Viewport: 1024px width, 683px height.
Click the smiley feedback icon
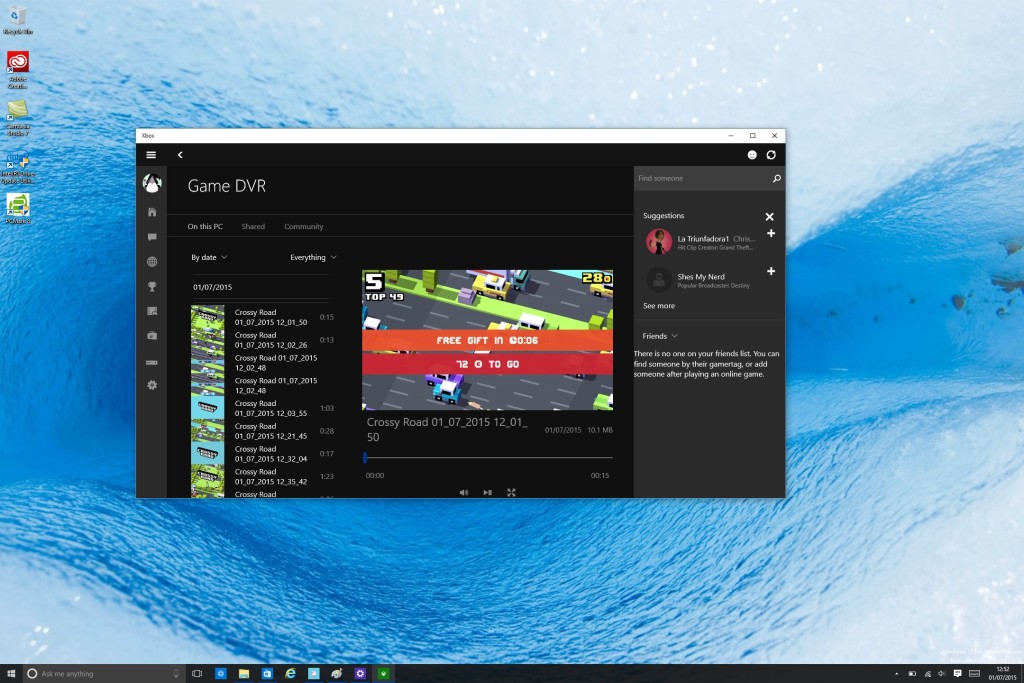pos(752,155)
